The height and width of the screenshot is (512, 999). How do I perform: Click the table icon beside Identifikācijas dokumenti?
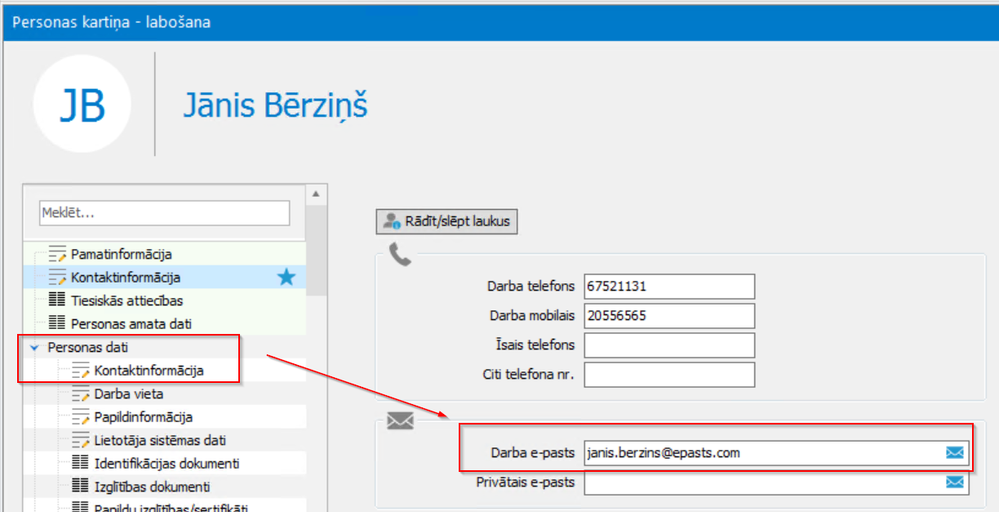[x=81, y=463]
